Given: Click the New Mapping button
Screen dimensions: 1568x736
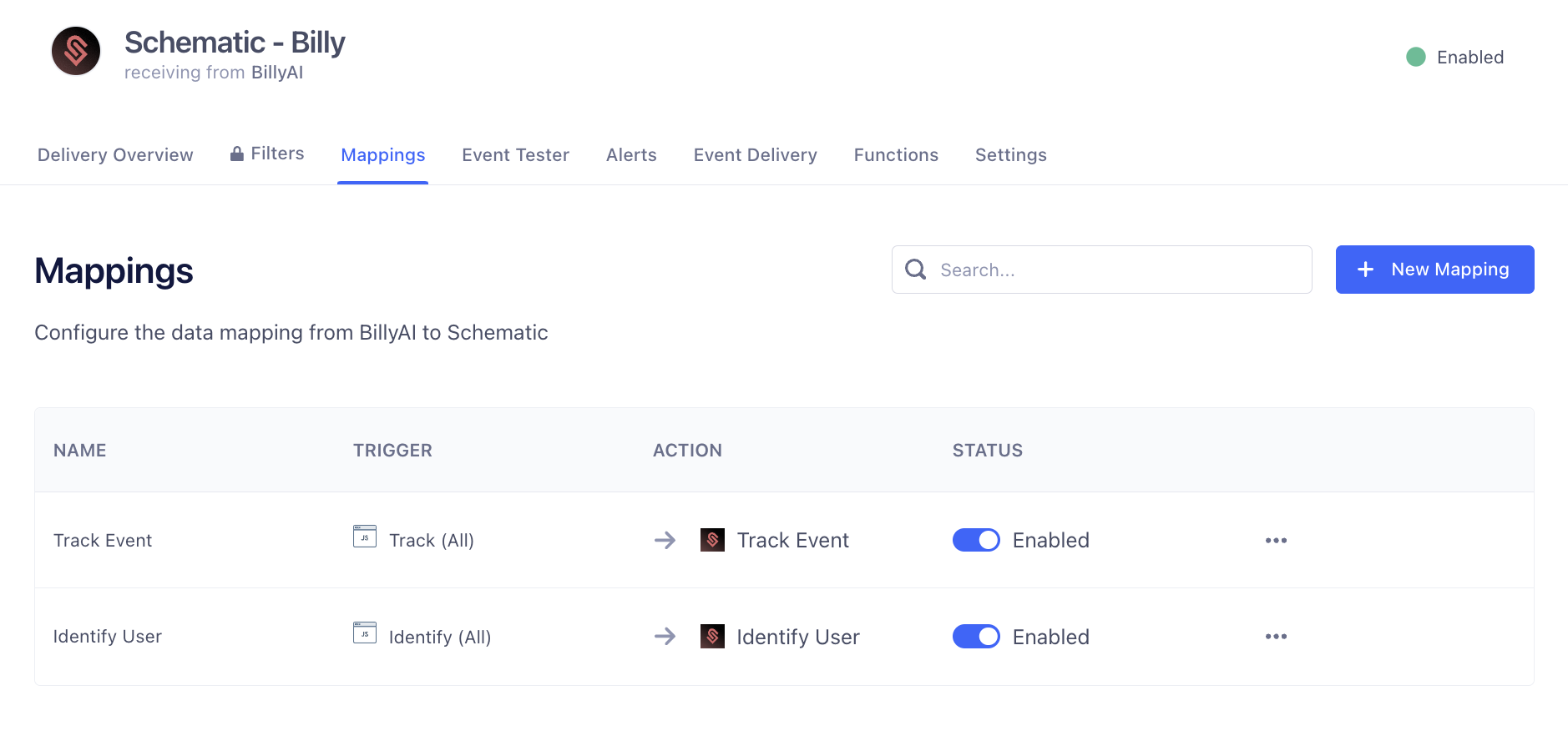Looking at the screenshot, I should click(x=1434, y=270).
